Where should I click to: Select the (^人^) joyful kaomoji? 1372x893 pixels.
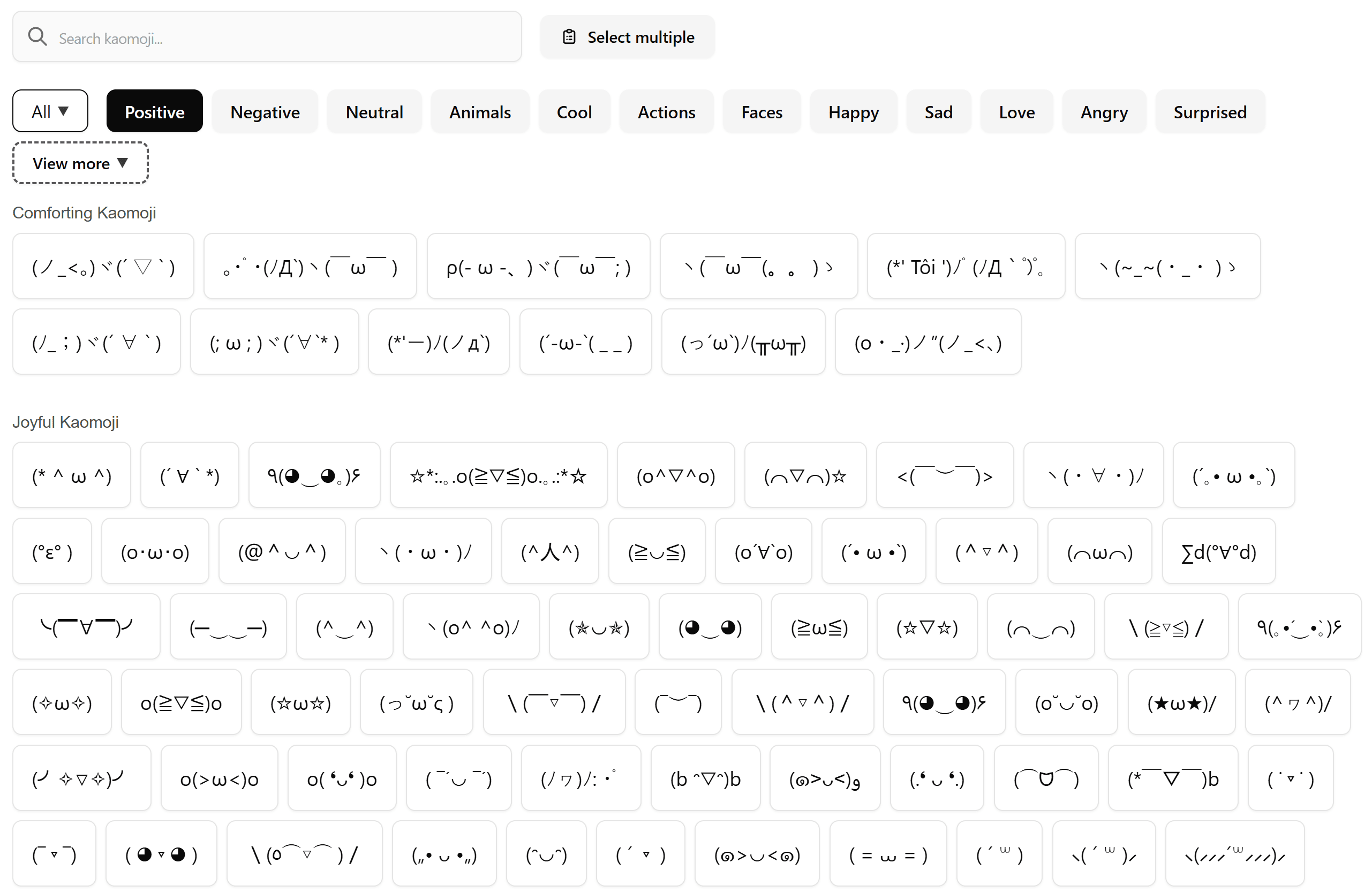pyautogui.click(x=550, y=551)
